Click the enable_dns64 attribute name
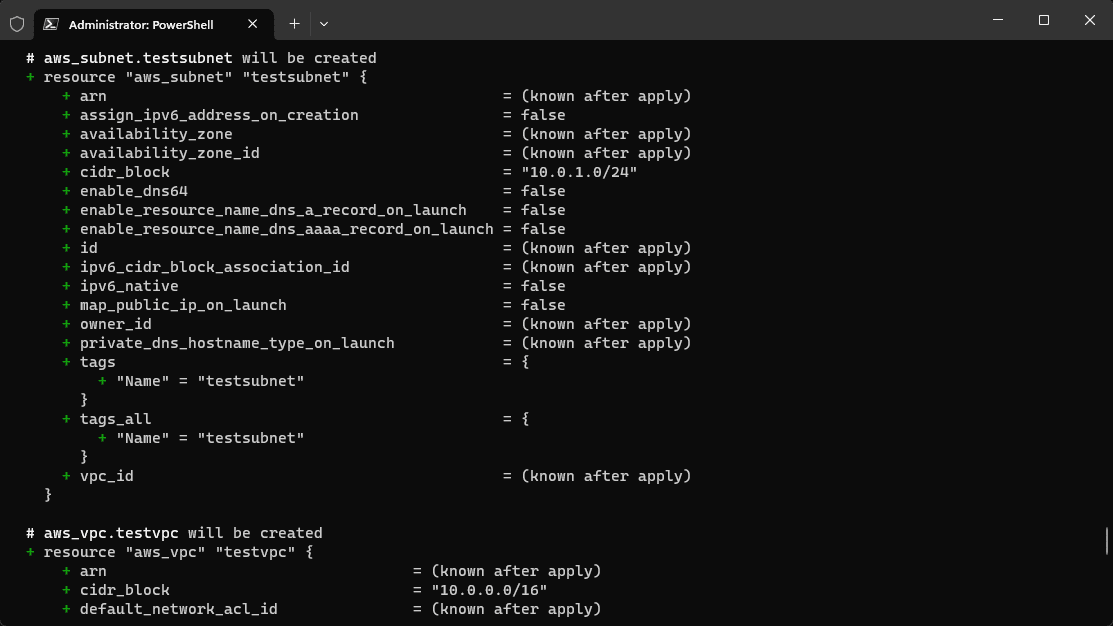1113x626 pixels. (x=134, y=191)
